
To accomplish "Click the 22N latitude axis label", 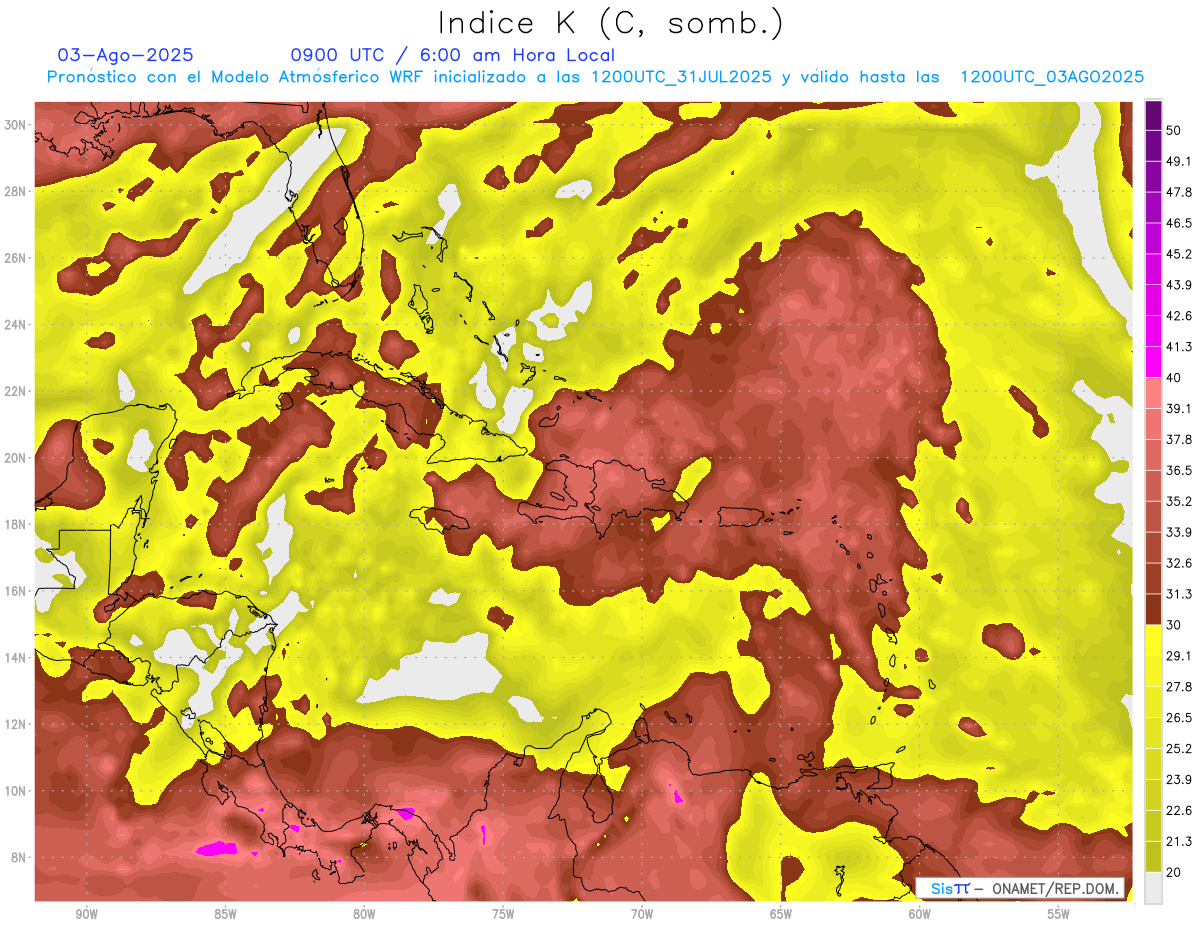I will pyautogui.click(x=16, y=391).
